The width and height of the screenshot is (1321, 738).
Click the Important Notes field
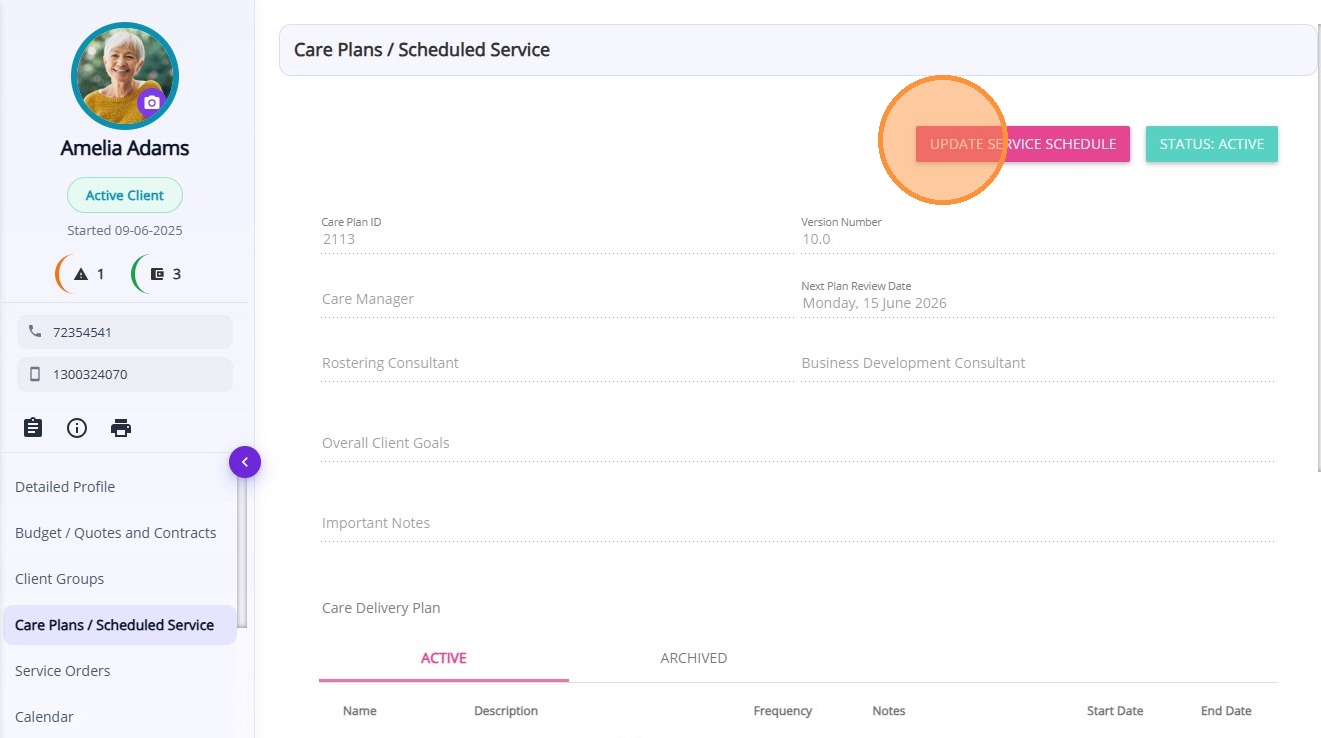(x=797, y=523)
